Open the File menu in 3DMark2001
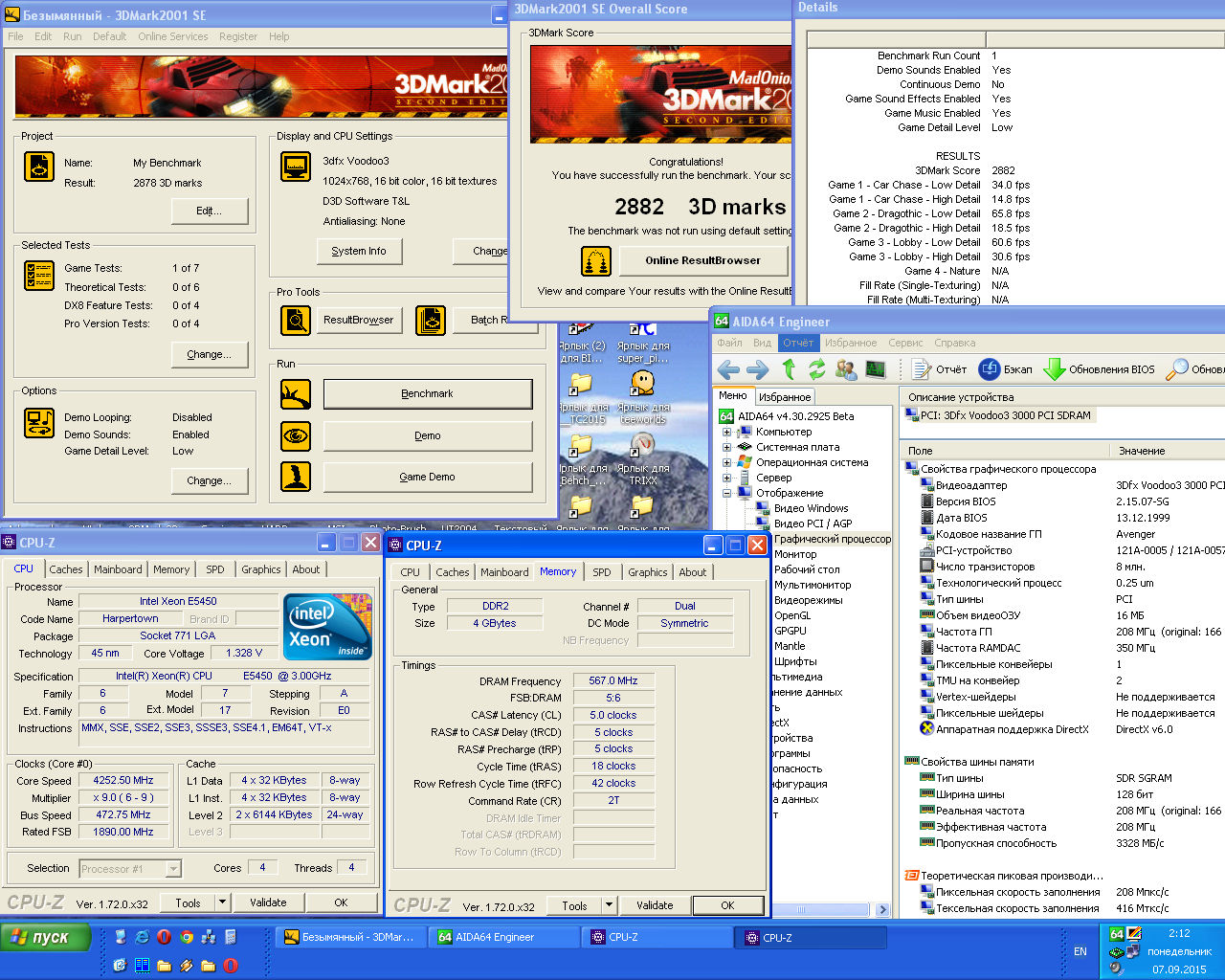The width and height of the screenshot is (1225, 980). (15, 36)
